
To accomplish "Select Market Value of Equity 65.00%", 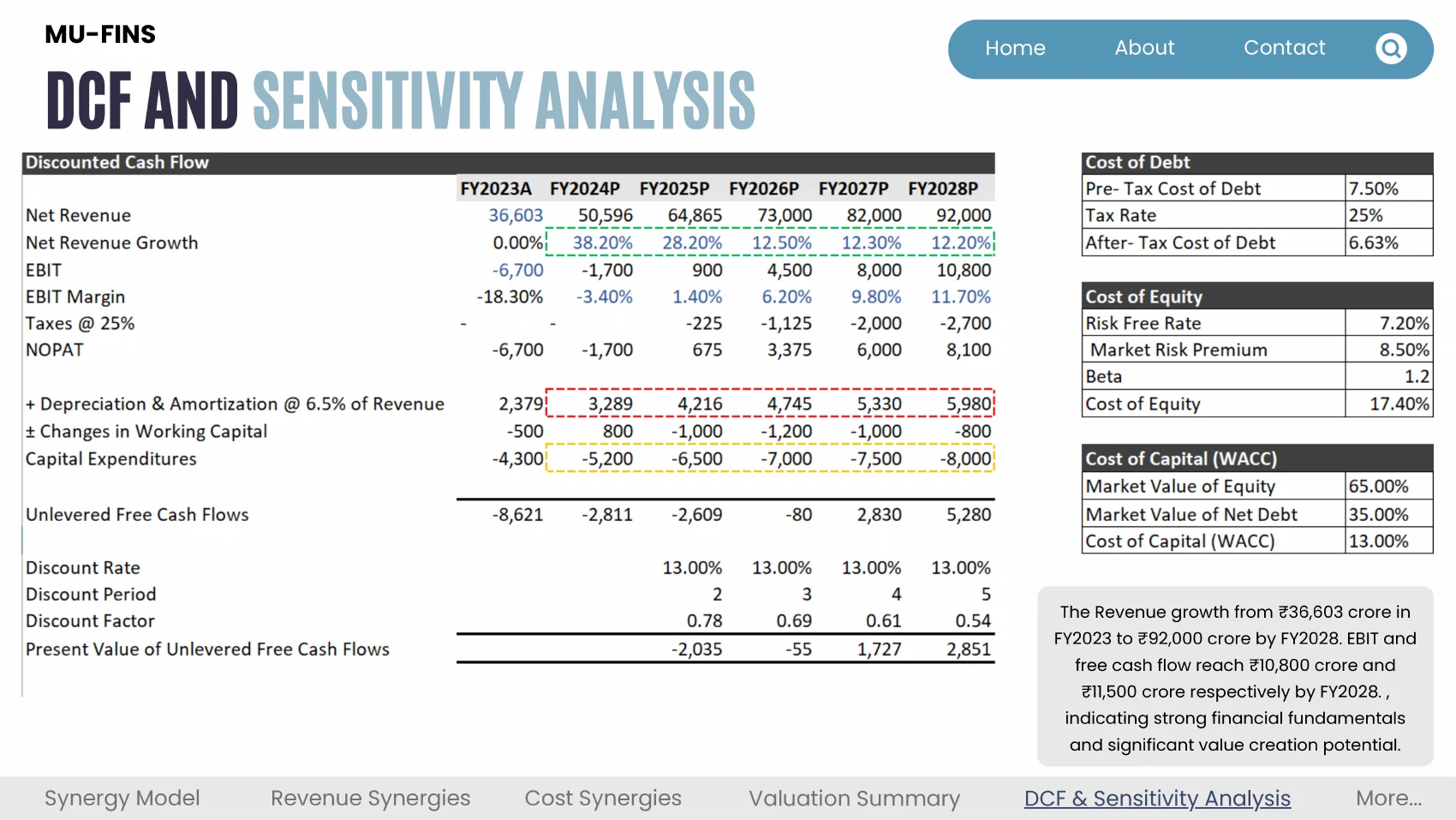I will click(x=1388, y=486).
